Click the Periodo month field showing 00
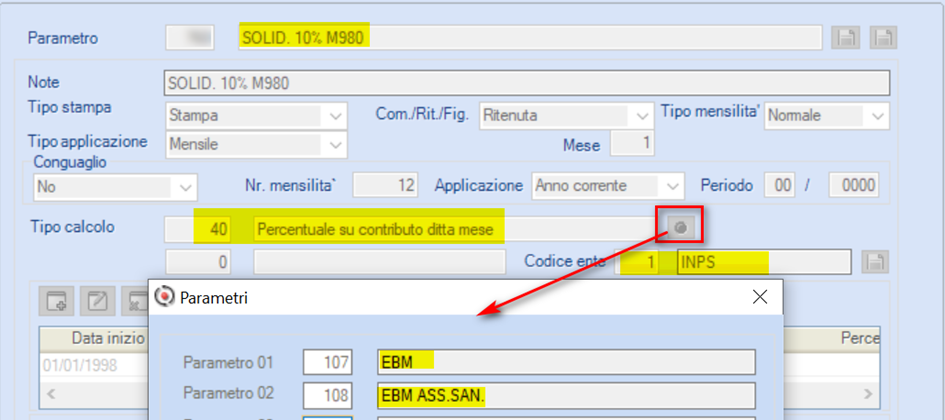 tap(779, 186)
